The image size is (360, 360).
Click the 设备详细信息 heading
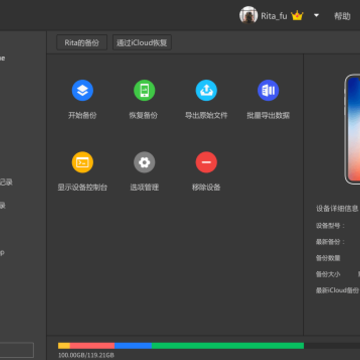tap(337, 209)
